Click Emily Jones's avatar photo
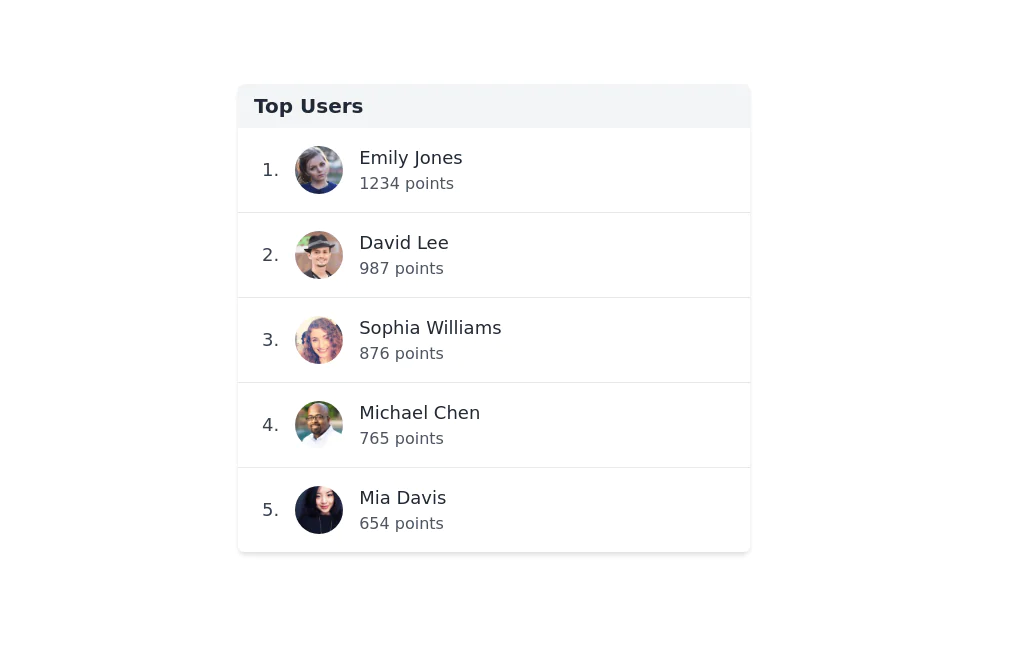 pyautogui.click(x=318, y=170)
